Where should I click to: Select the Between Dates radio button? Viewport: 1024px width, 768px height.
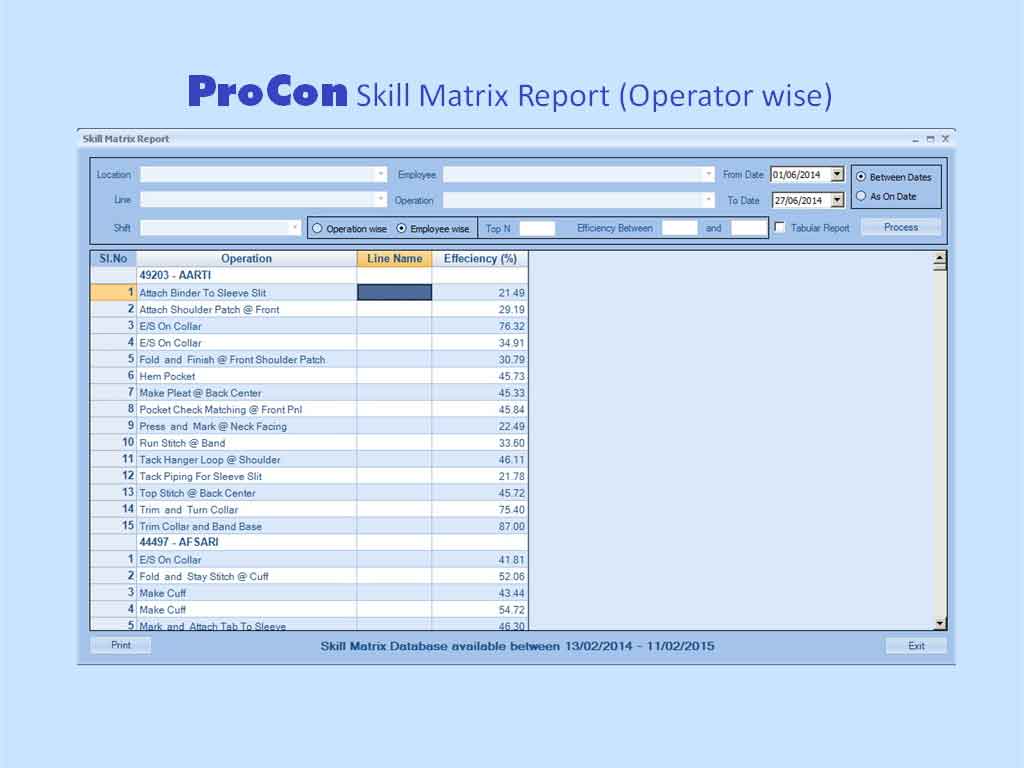[861, 177]
